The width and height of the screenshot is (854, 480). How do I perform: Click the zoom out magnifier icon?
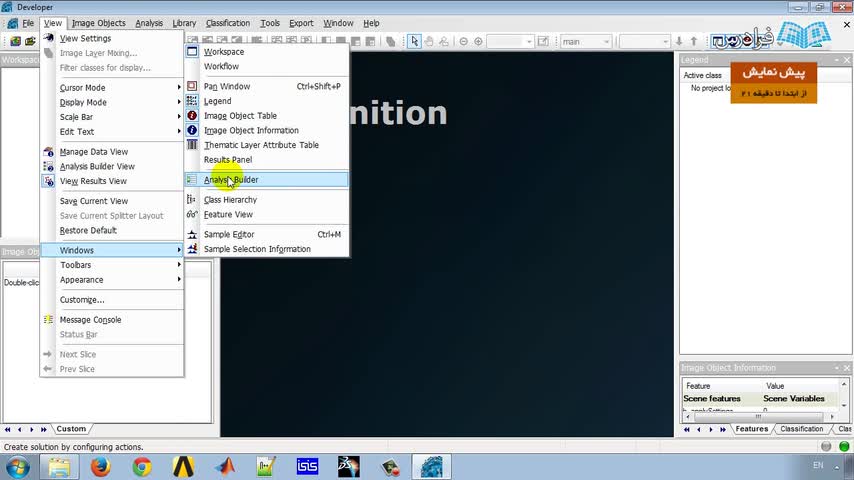coord(463,41)
